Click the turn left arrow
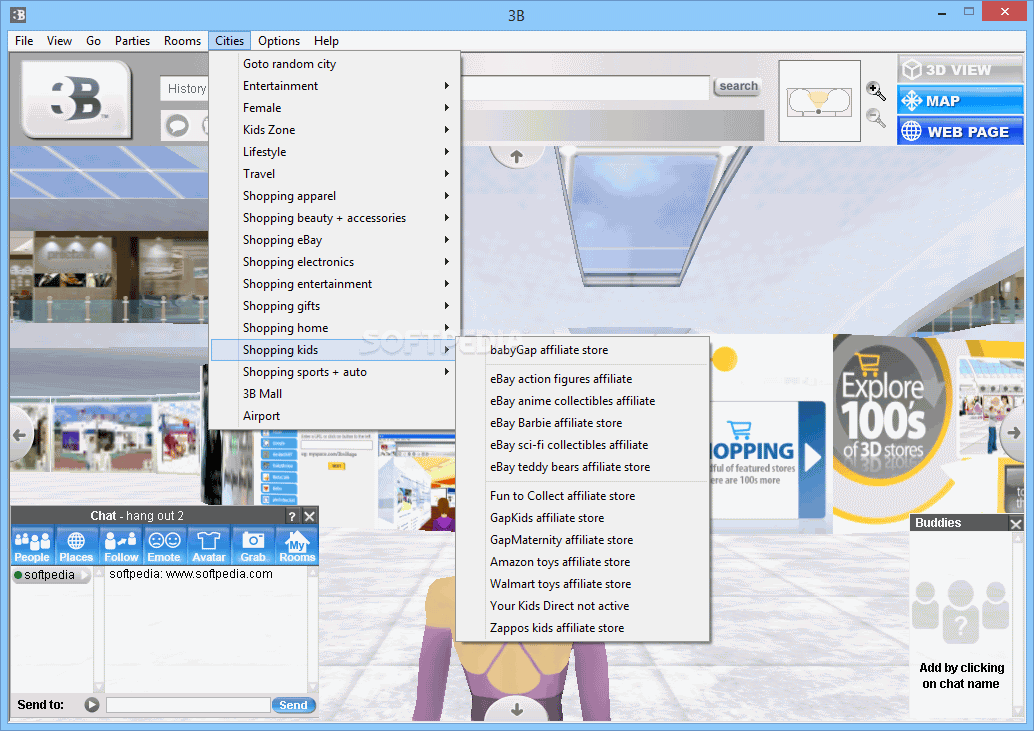 (20, 434)
